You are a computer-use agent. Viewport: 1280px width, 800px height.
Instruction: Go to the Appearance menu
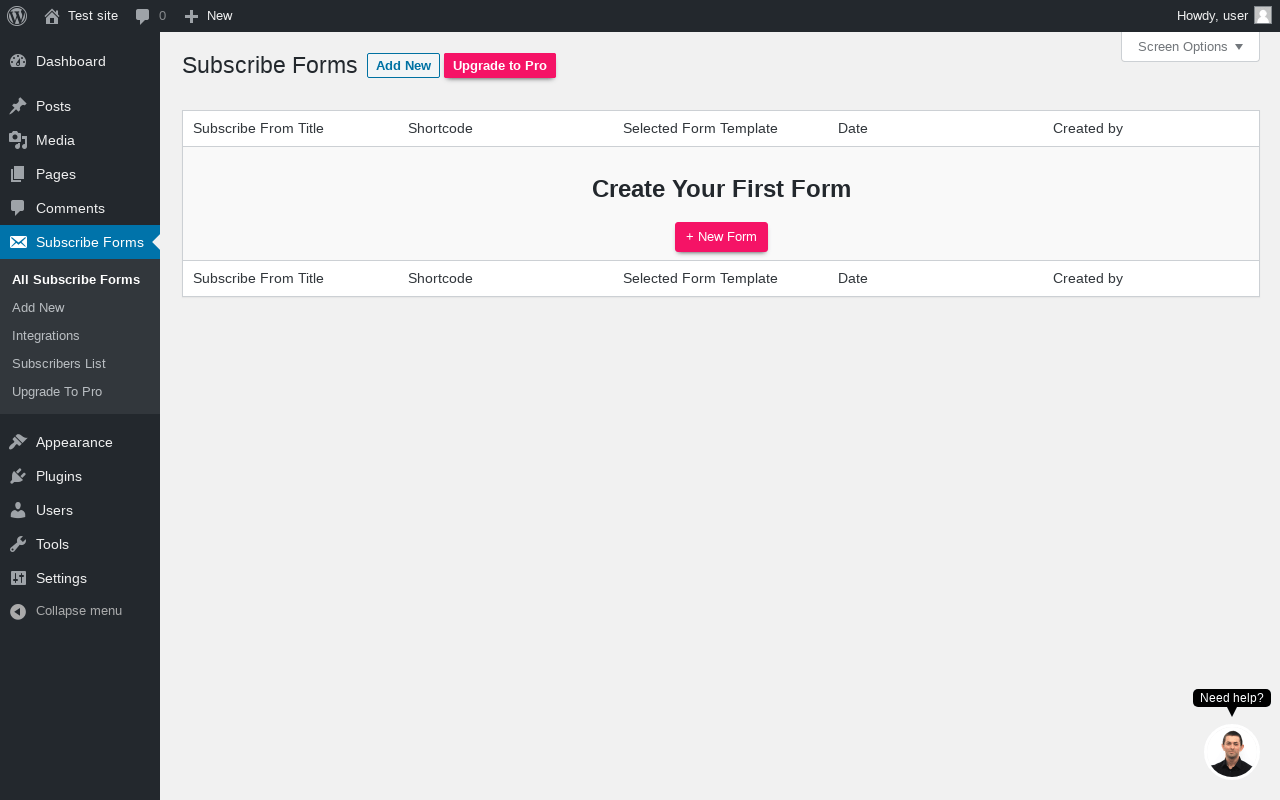[x=74, y=442]
